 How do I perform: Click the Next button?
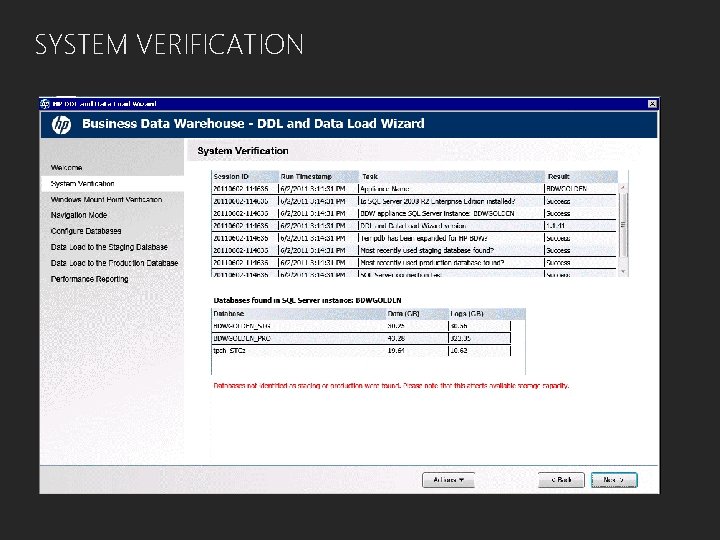pos(614,480)
